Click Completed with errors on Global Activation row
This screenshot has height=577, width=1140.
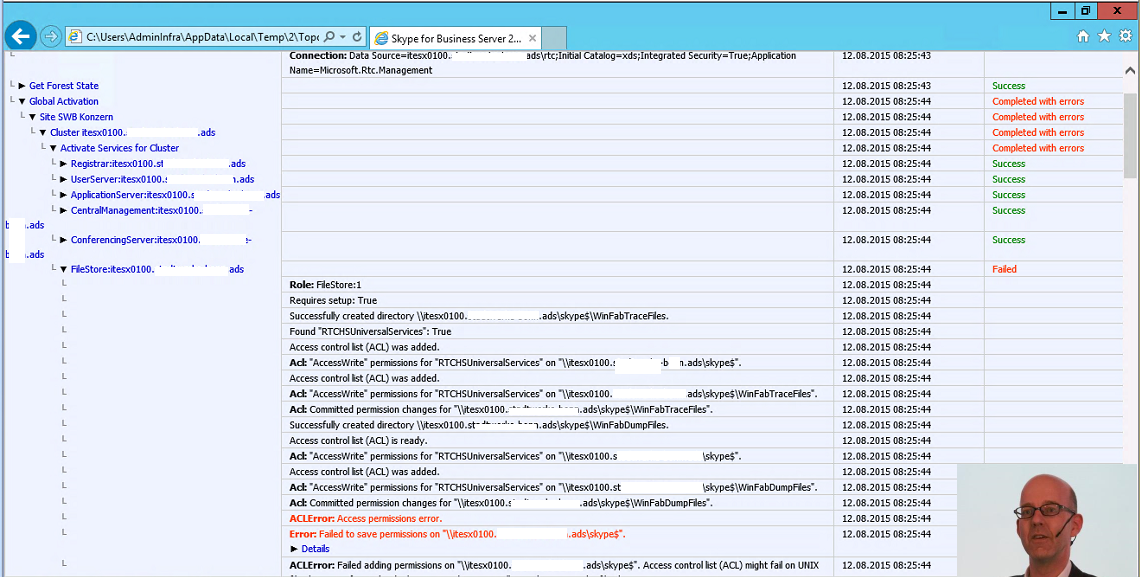[x=1037, y=102]
